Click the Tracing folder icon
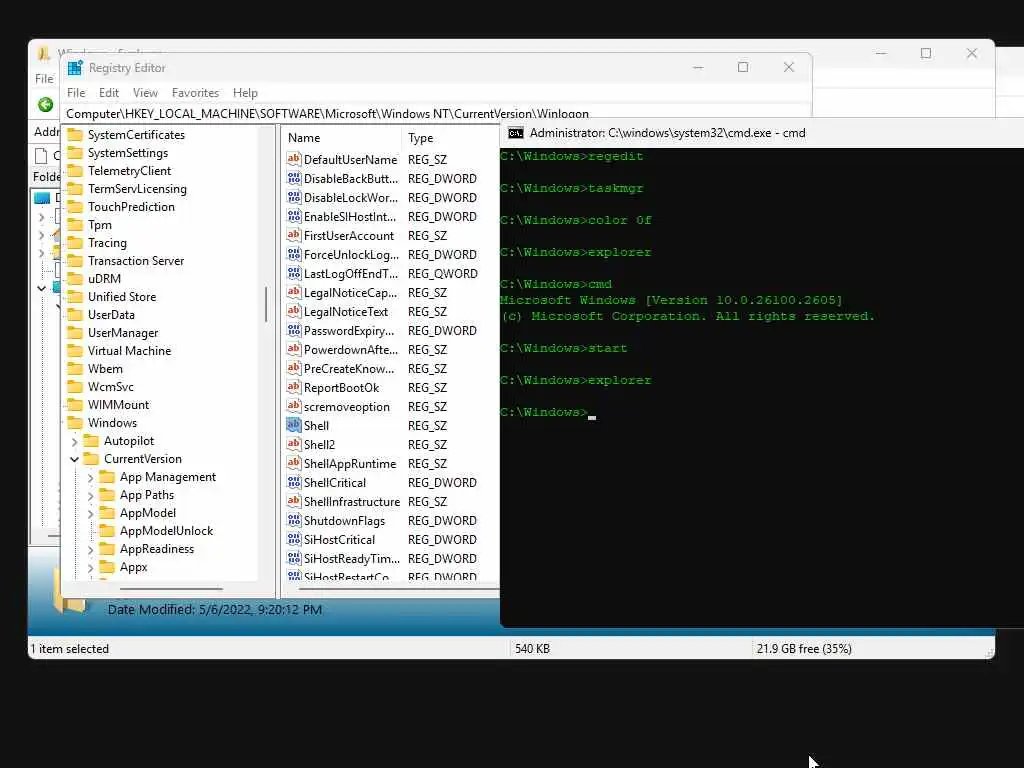Viewport: 1024px width, 768px height. [x=75, y=243]
